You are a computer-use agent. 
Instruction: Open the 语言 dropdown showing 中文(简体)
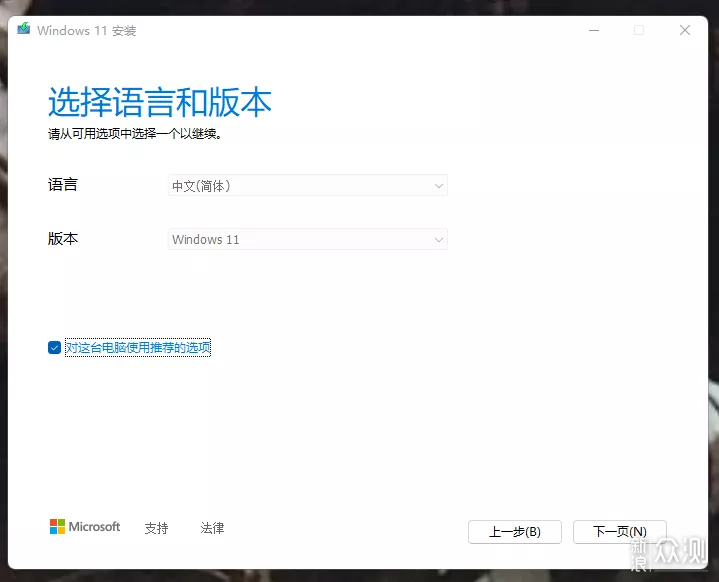pos(308,186)
